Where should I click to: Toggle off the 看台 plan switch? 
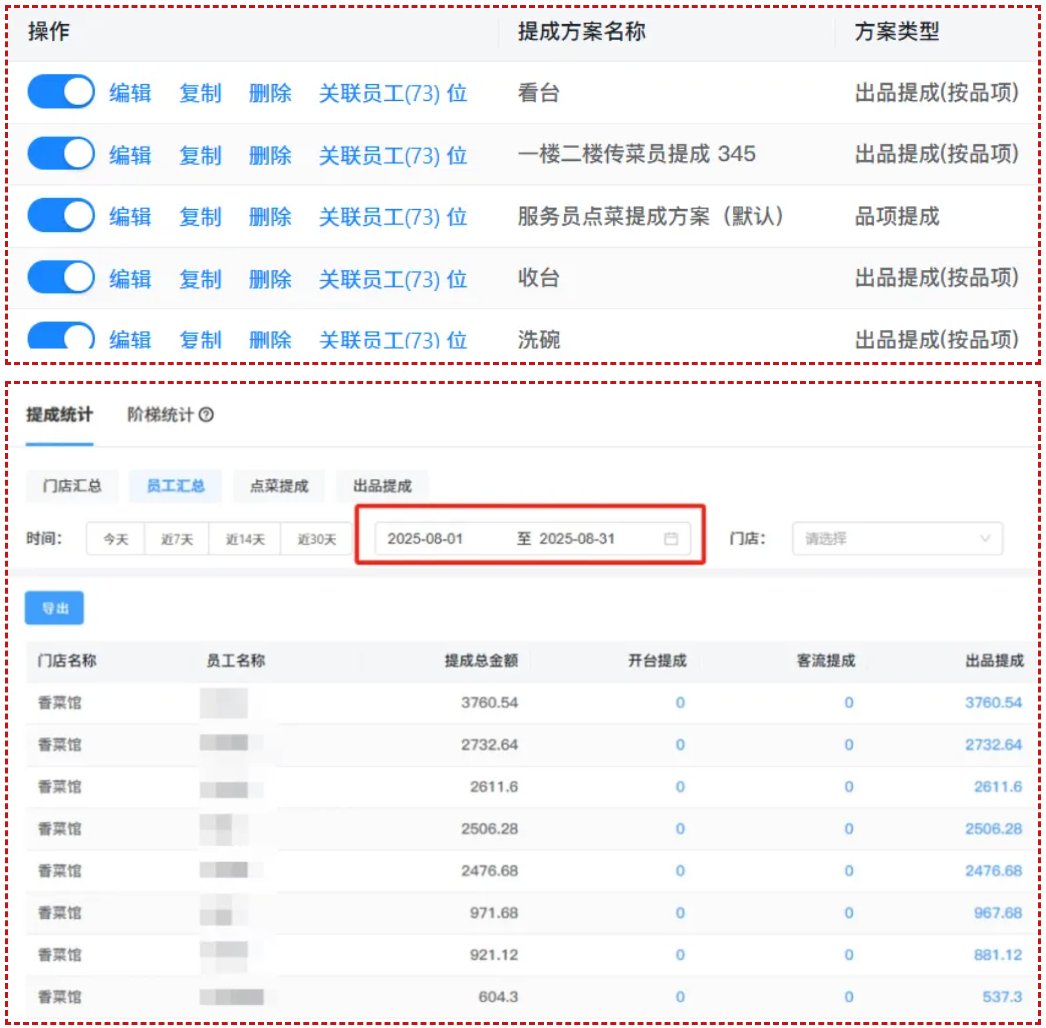pyautogui.click(x=60, y=93)
